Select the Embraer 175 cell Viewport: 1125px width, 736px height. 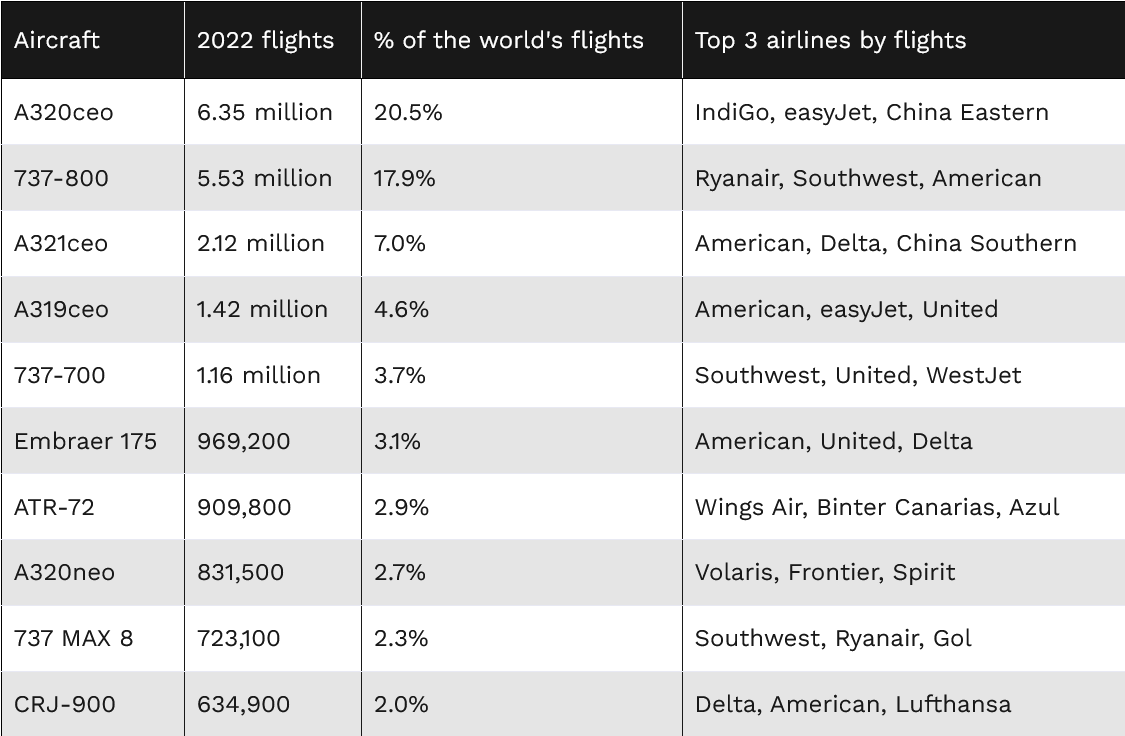85,441
